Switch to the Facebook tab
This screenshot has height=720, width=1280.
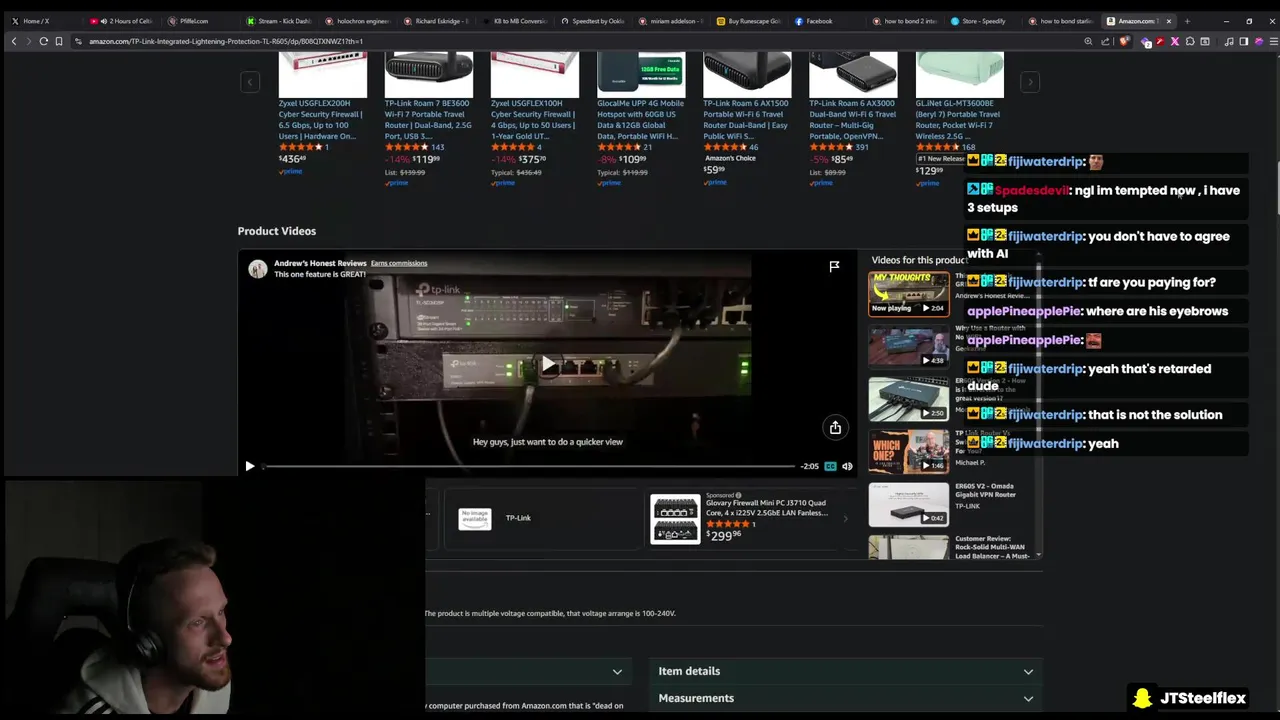(820, 21)
